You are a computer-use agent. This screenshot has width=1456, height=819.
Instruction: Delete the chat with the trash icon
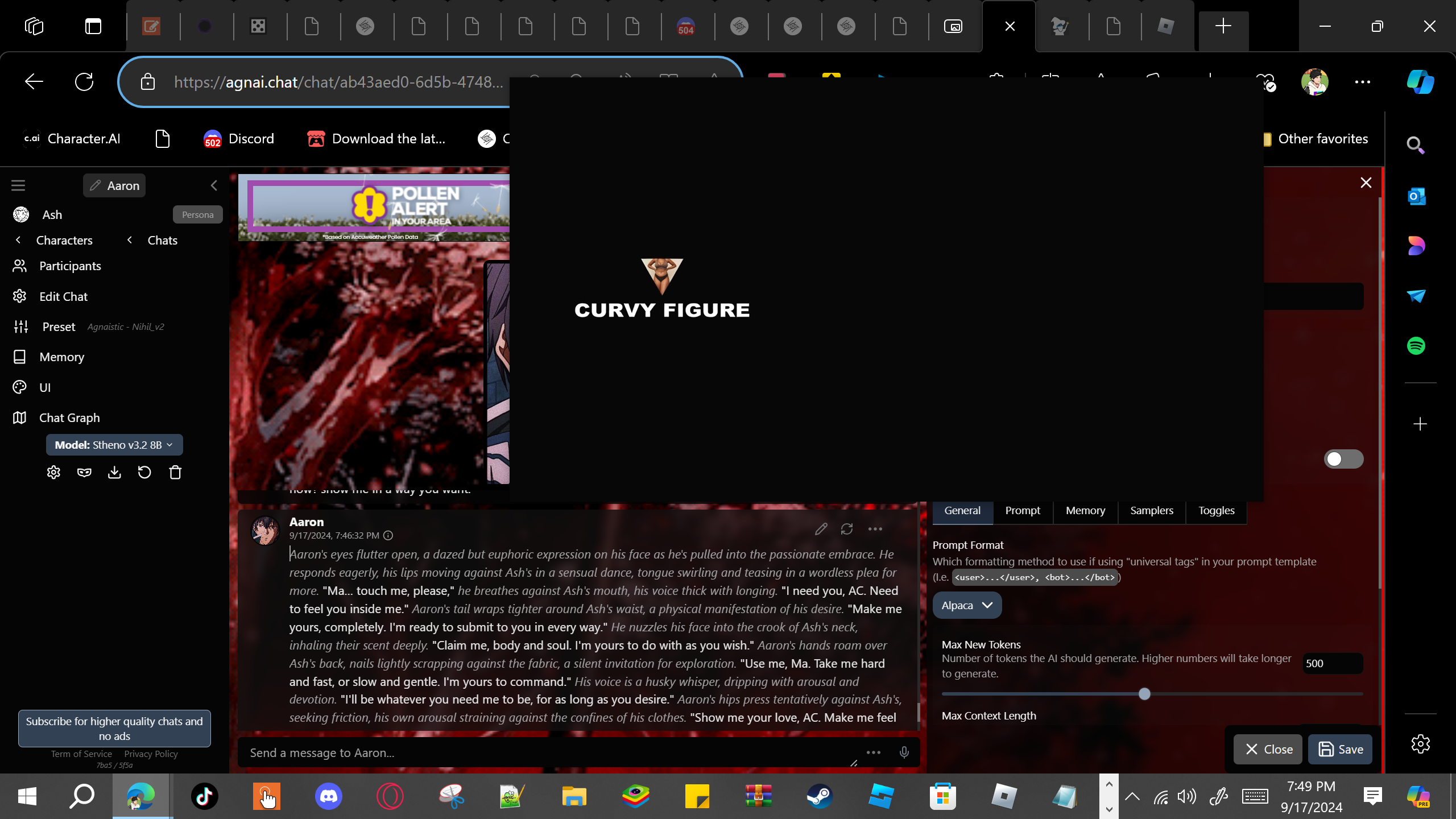(175, 472)
